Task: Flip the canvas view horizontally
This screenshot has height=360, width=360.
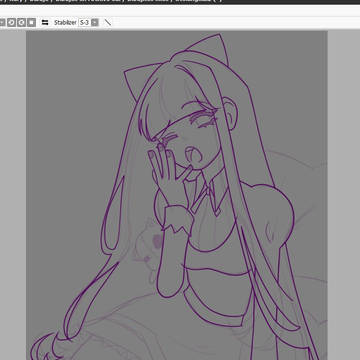Action: 45,23
